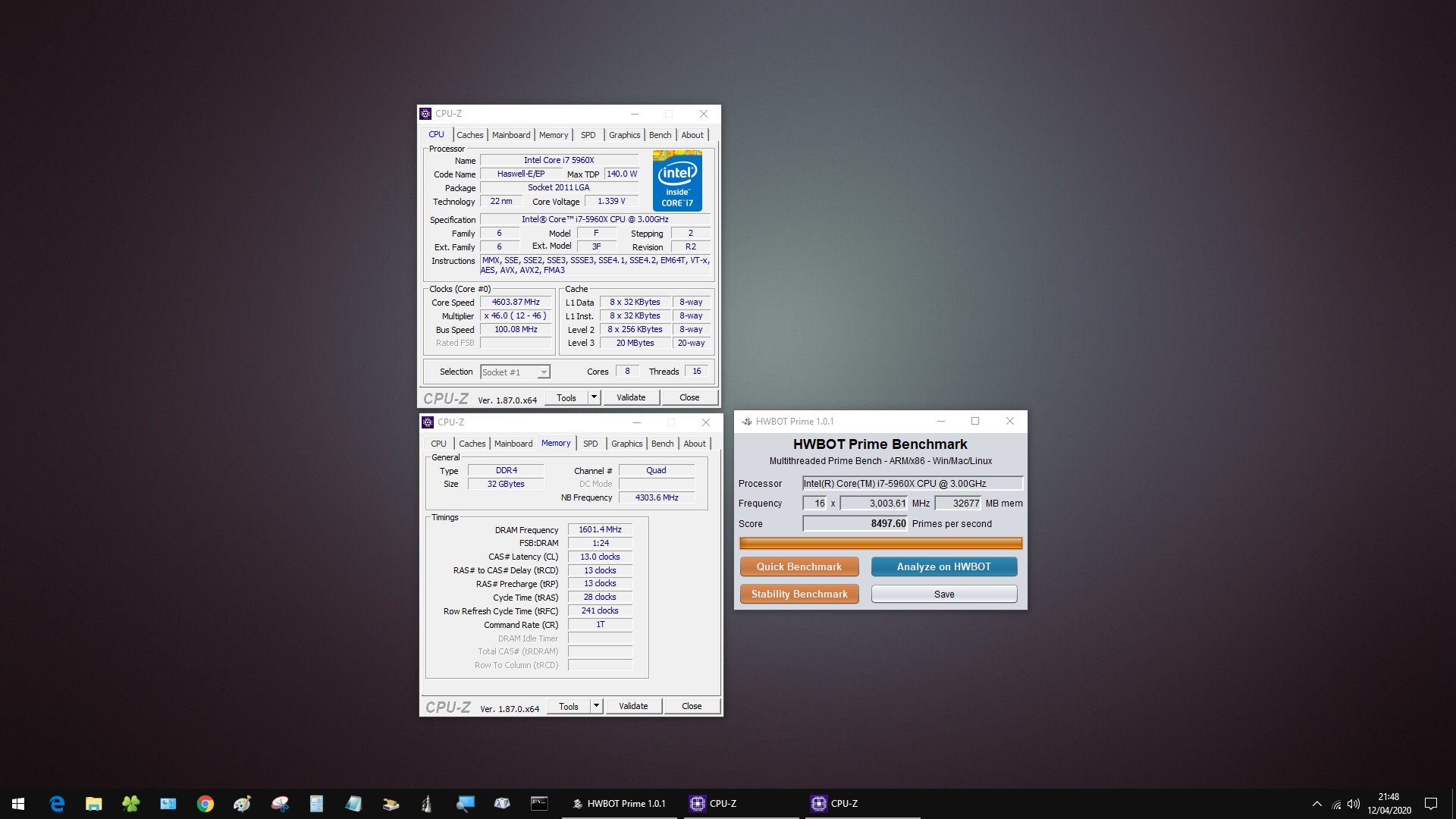Open Microsoft Edge from taskbar
The height and width of the screenshot is (819, 1456).
[57, 803]
